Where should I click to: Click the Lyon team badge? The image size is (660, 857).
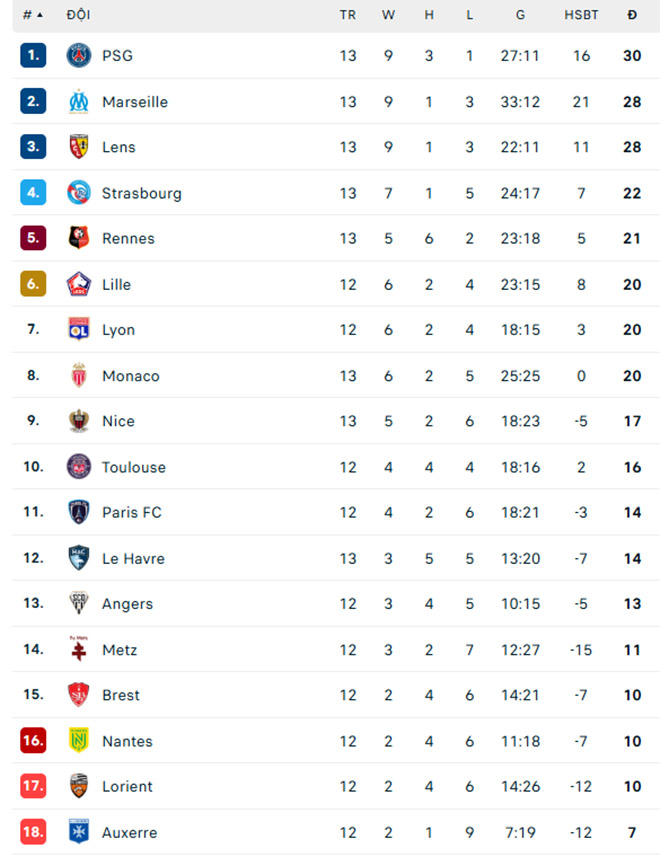(x=78, y=330)
